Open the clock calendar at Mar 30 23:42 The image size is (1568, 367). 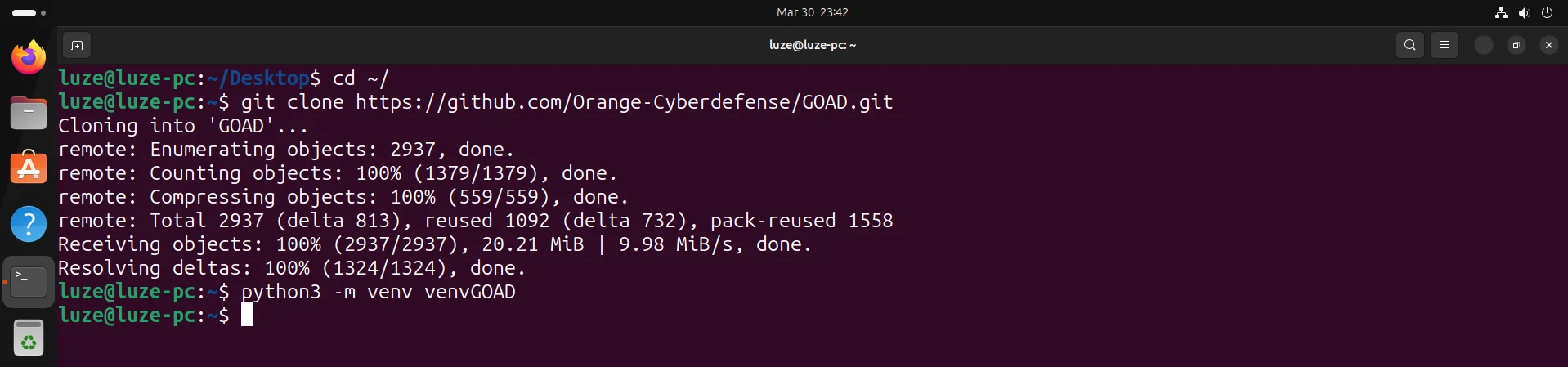pos(812,12)
